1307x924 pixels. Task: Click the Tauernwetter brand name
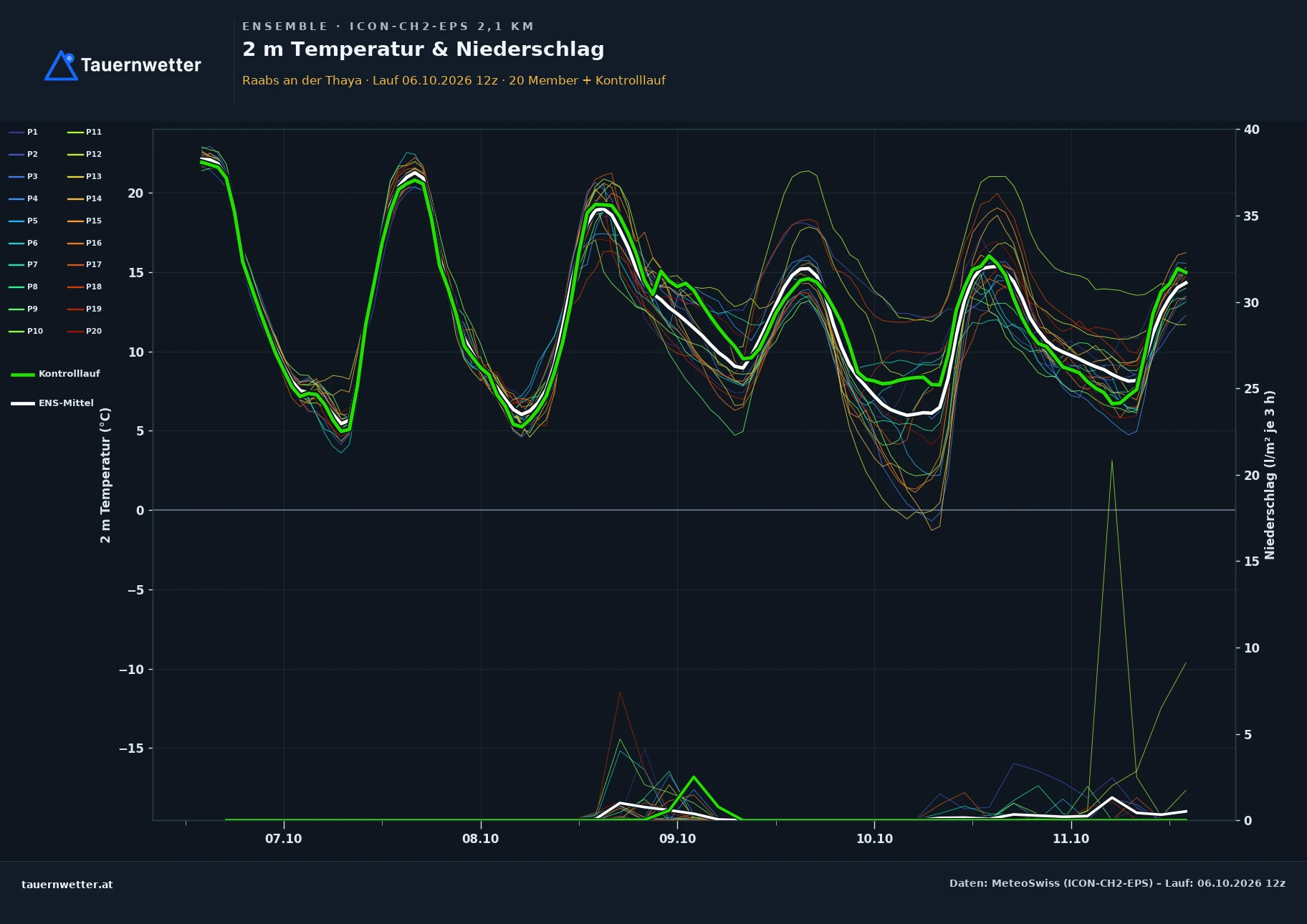coord(141,65)
